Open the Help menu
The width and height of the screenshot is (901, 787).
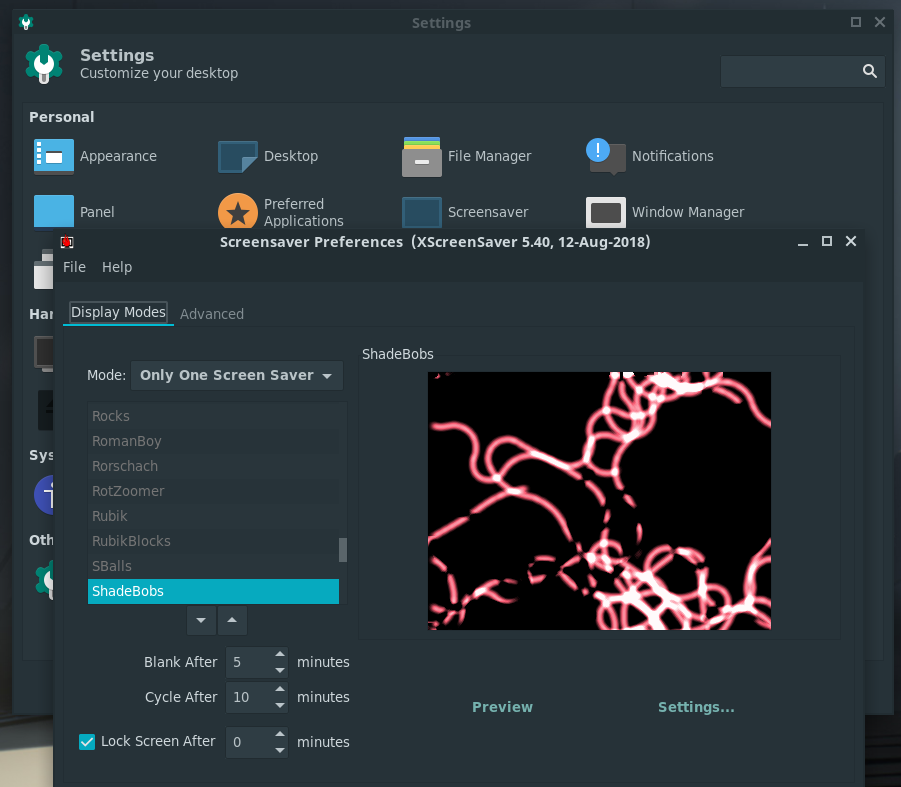point(117,267)
